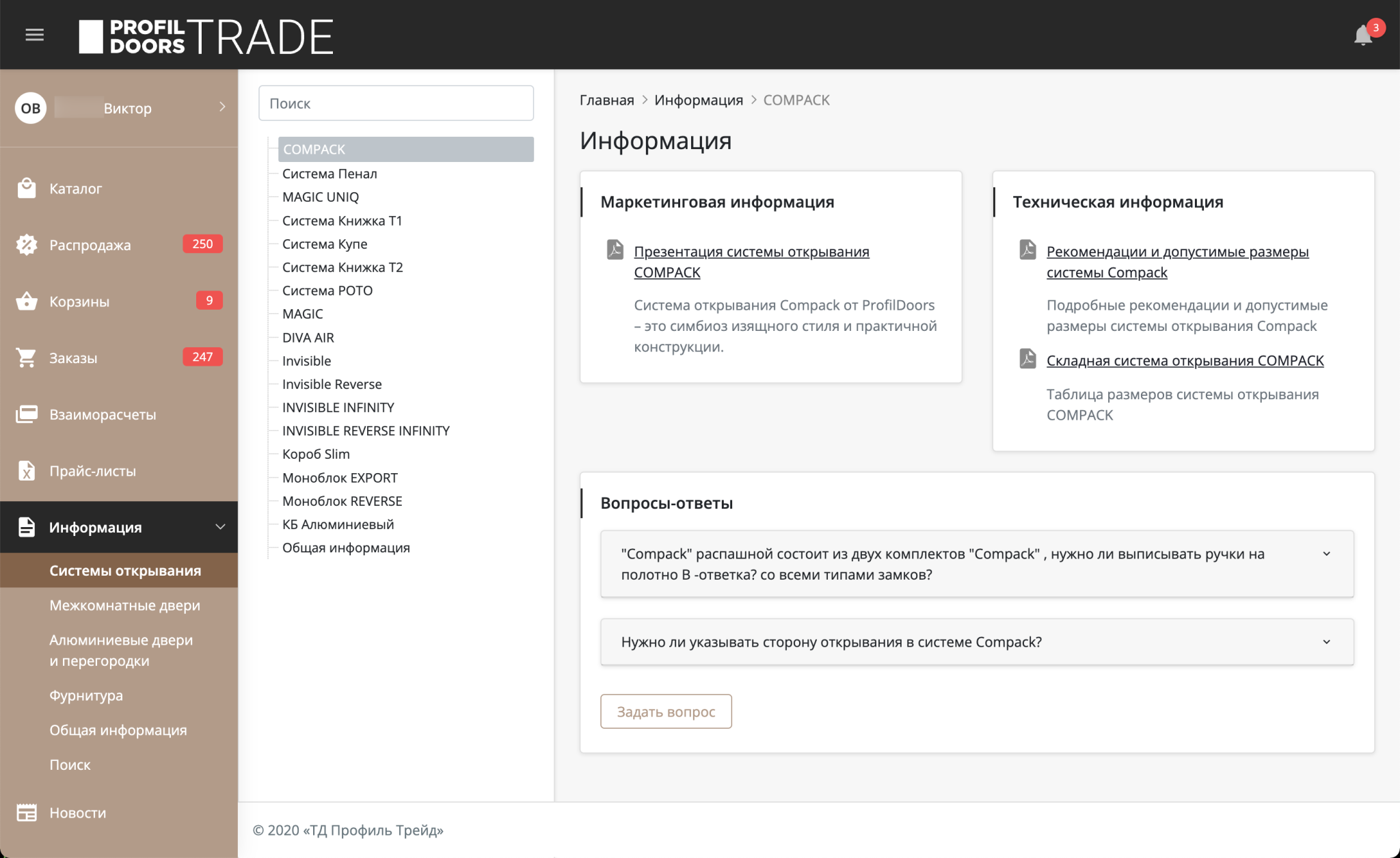Expand the Виктор user profile arrow

point(222,107)
